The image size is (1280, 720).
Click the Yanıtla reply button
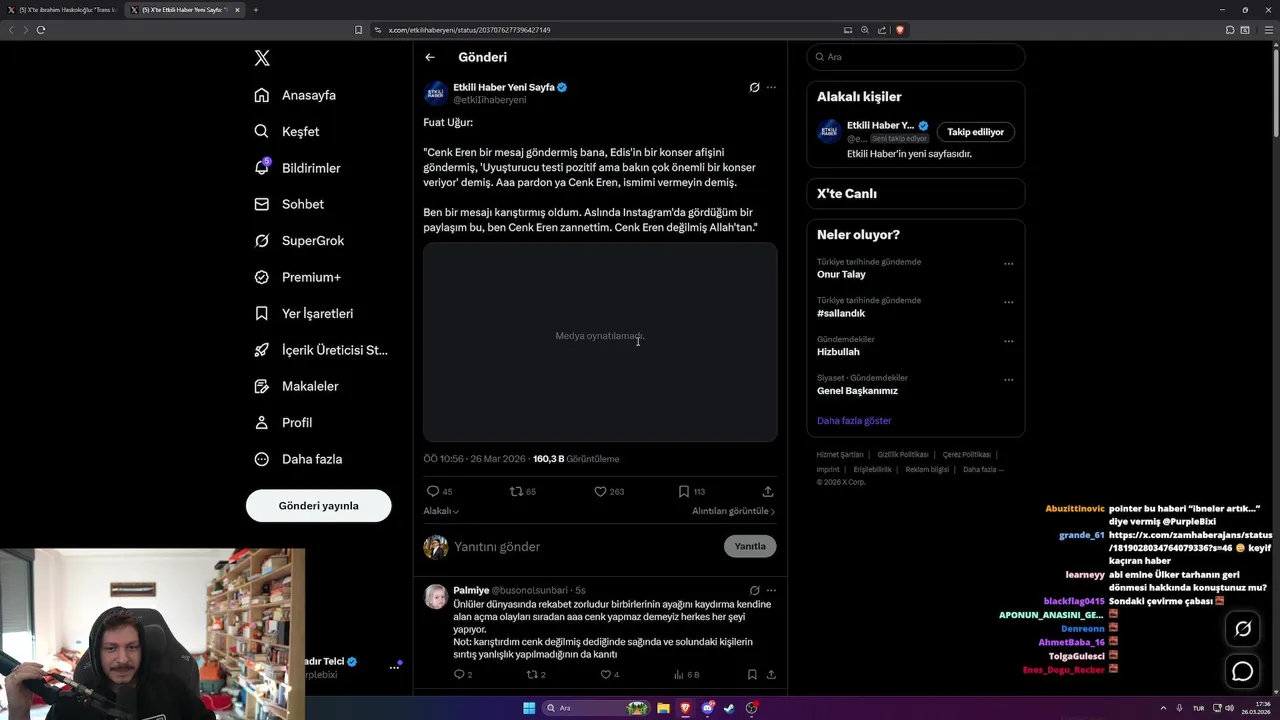[750, 546]
